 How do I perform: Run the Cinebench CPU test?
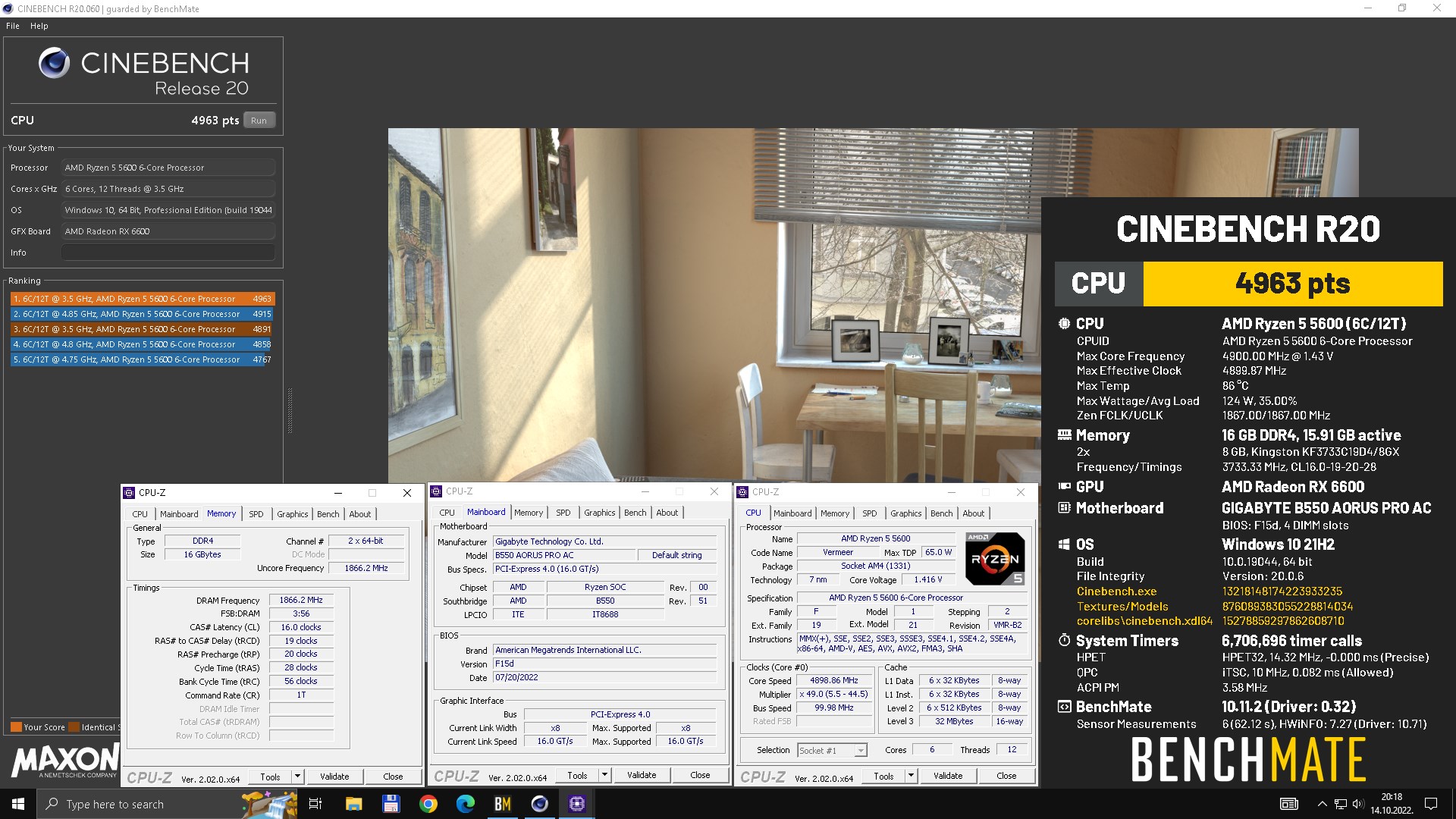pos(259,121)
